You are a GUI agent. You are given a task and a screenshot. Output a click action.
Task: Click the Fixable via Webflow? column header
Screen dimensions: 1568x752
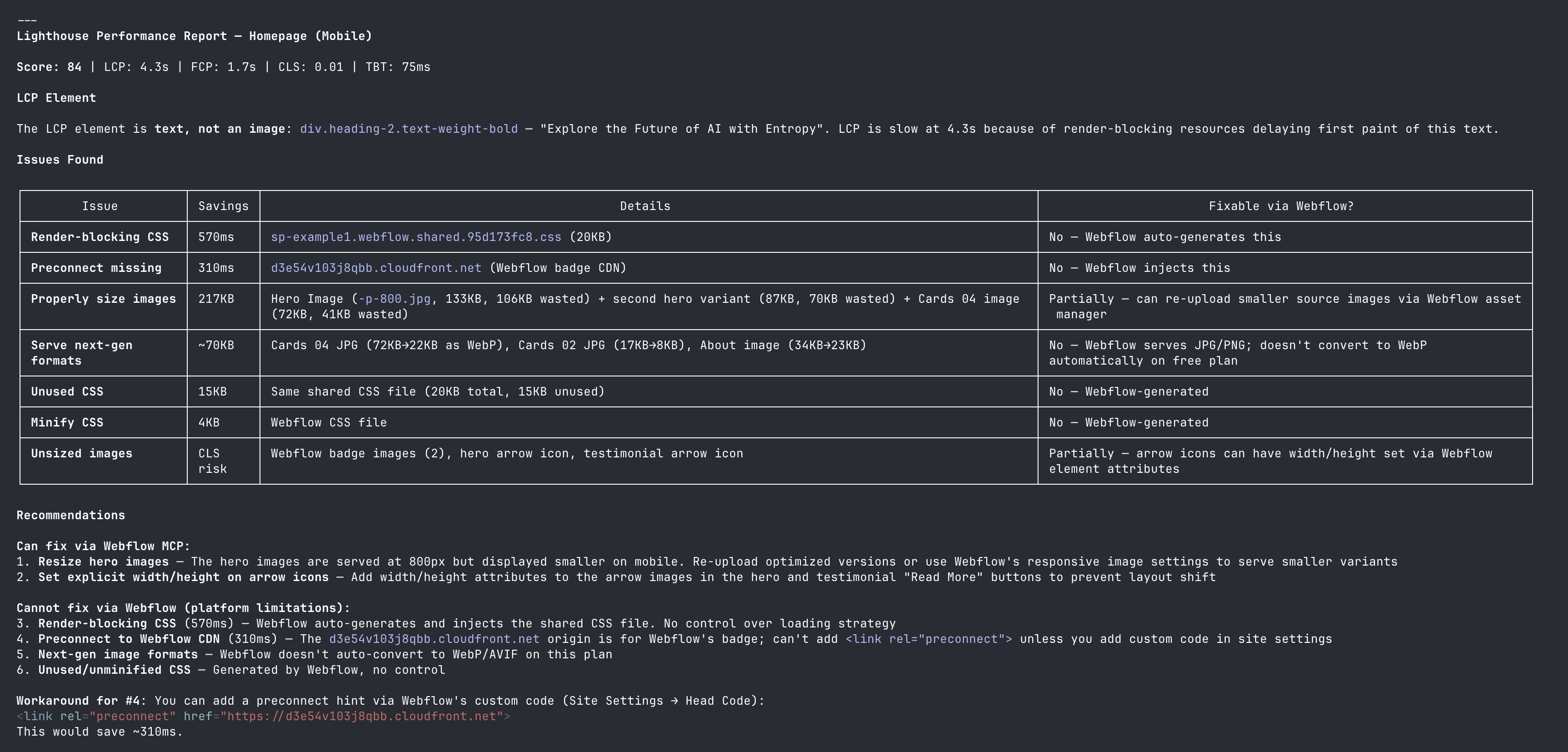[1281, 206]
